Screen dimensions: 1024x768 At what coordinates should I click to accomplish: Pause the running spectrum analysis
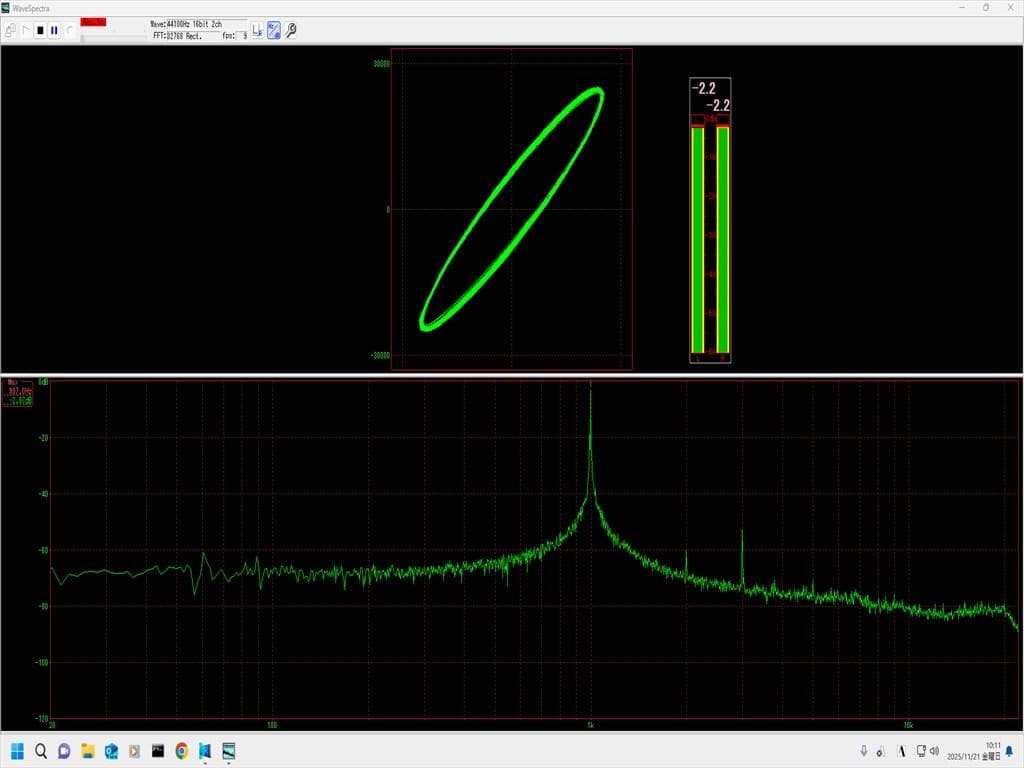click(54, 31)
